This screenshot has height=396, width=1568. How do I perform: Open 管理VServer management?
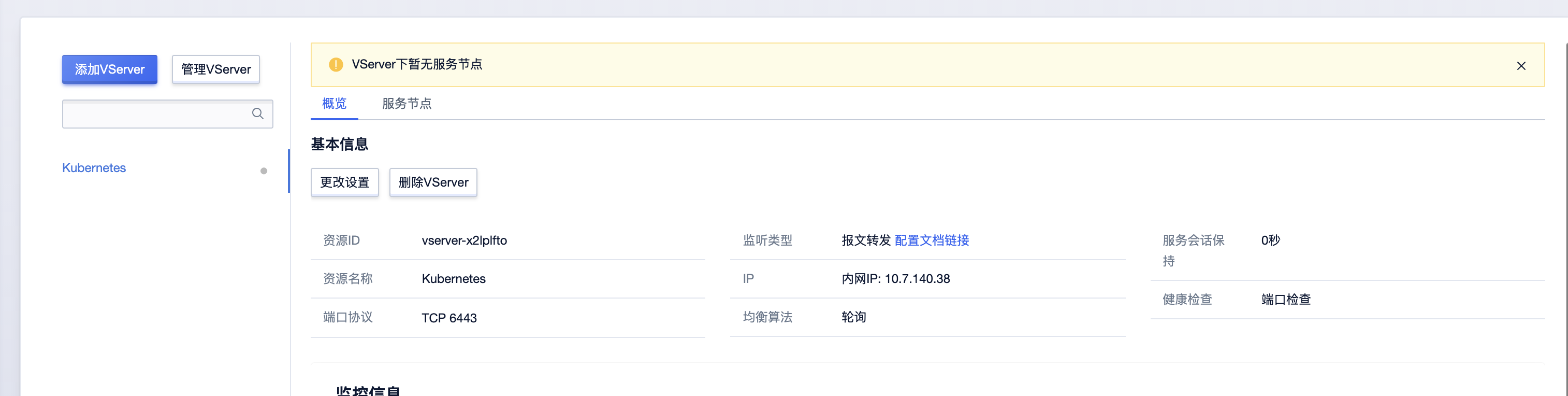pos(215,69)
